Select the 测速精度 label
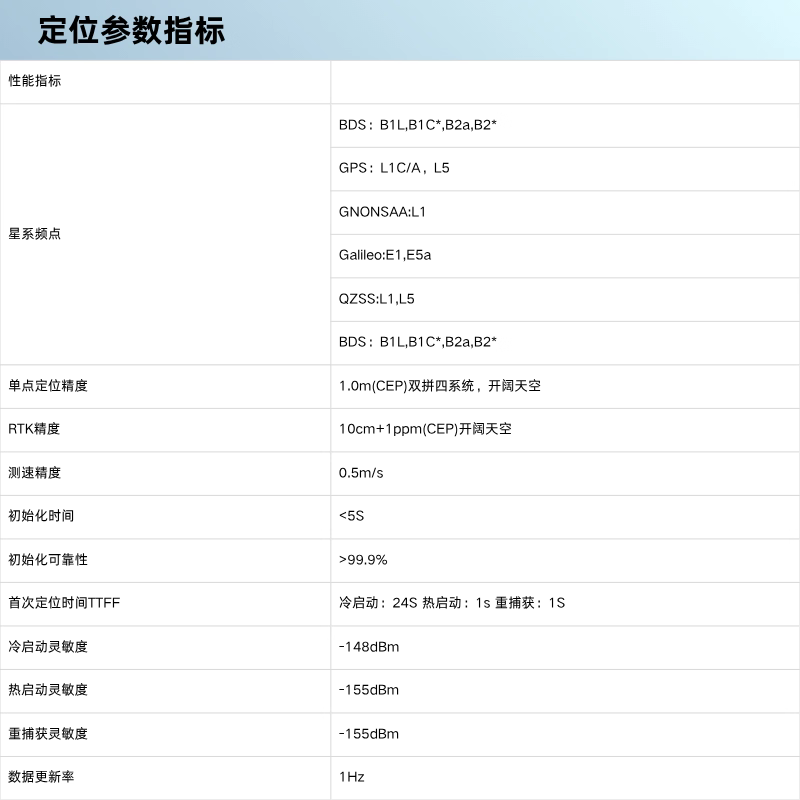This screenshot has width=800, height=800. click(35, 472)
